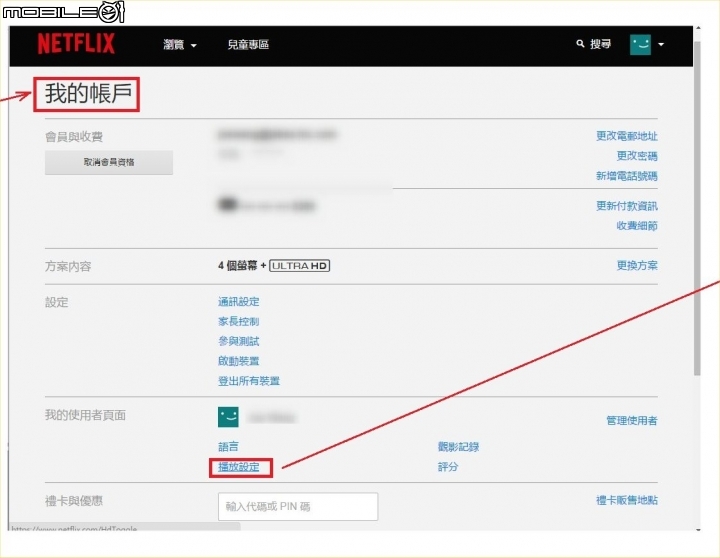720x558 pixels.
Task: Open 通訊設定 communication settings
Action: coord(238,302)
